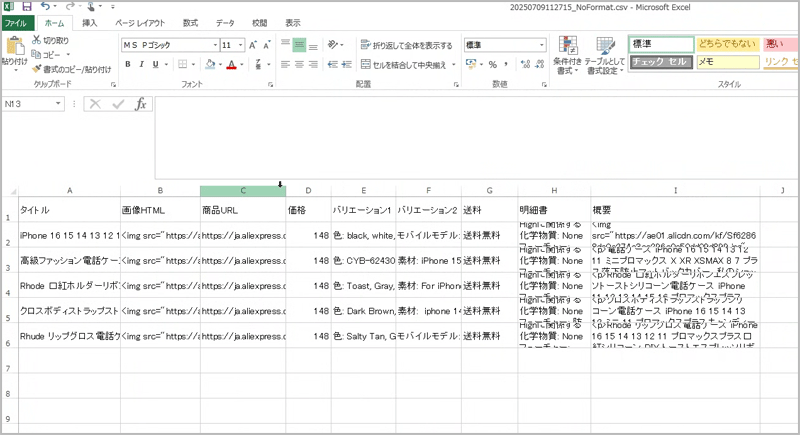Decrease the font size with the smaller A
Image resolution: width=800 pixels, height=435 pixels.
click(266, 45)
